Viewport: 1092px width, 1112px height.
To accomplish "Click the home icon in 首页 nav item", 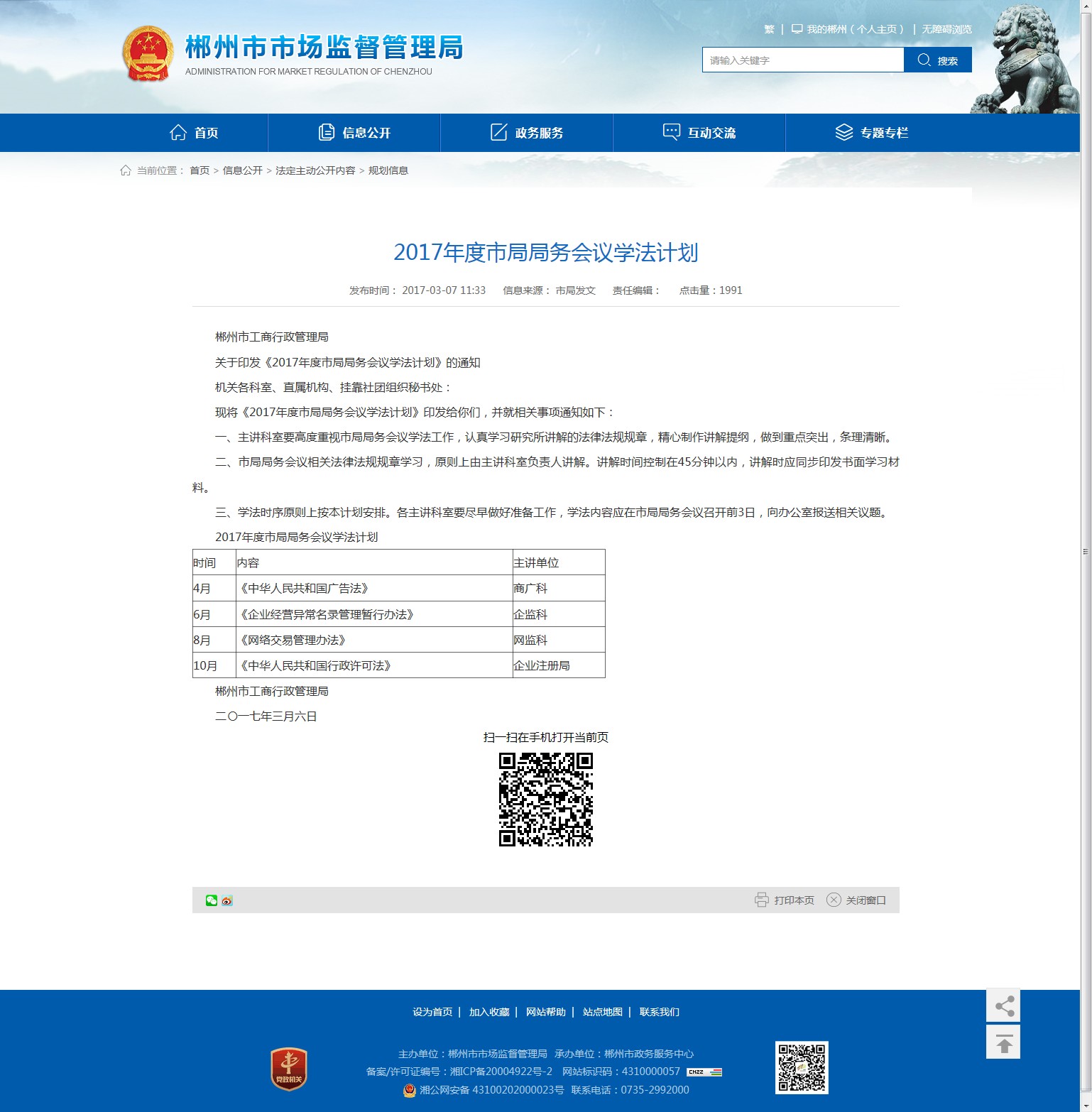I will (x=178, y=133).
